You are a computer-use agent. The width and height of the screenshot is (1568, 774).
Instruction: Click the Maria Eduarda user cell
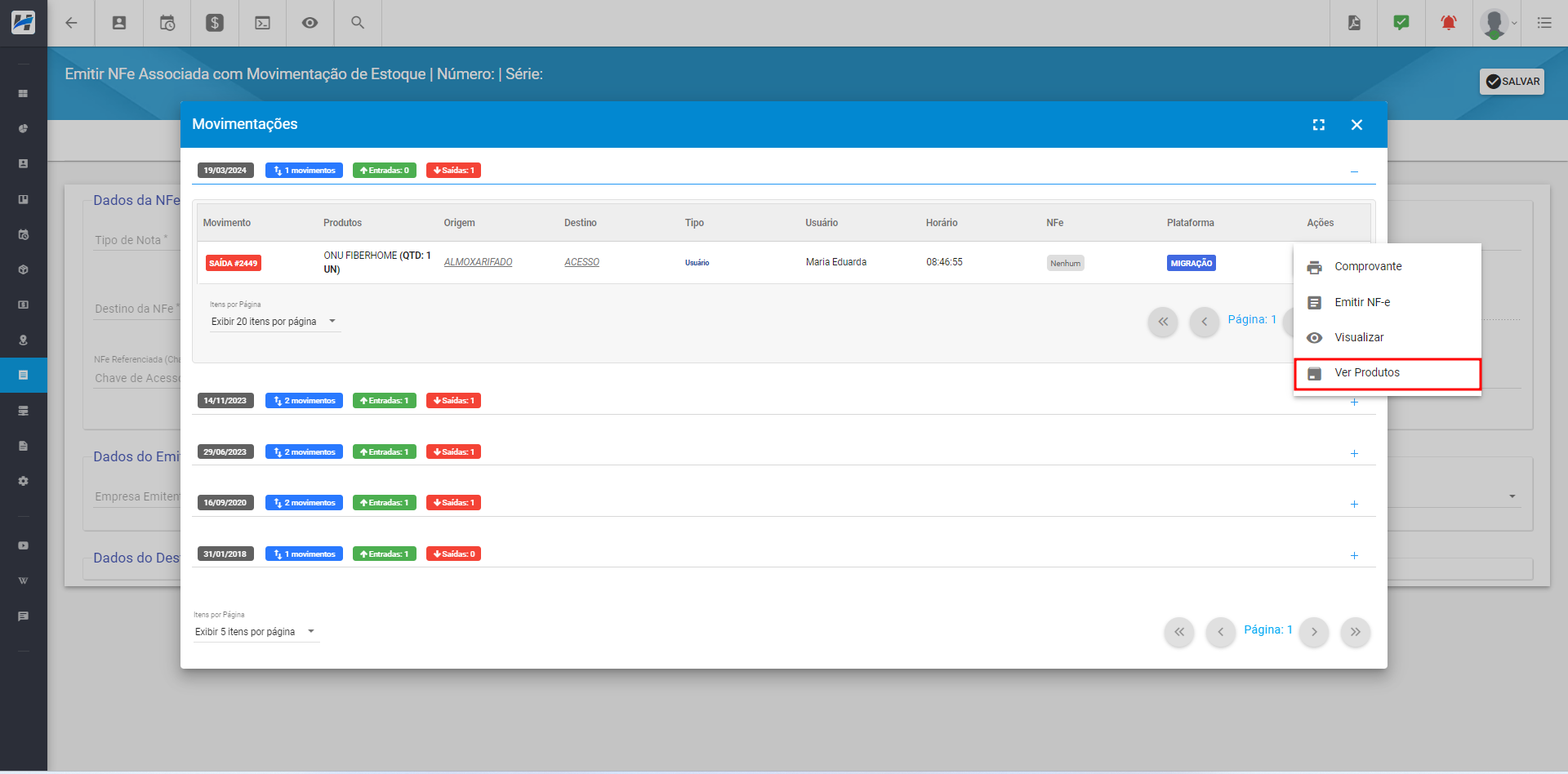836,262
